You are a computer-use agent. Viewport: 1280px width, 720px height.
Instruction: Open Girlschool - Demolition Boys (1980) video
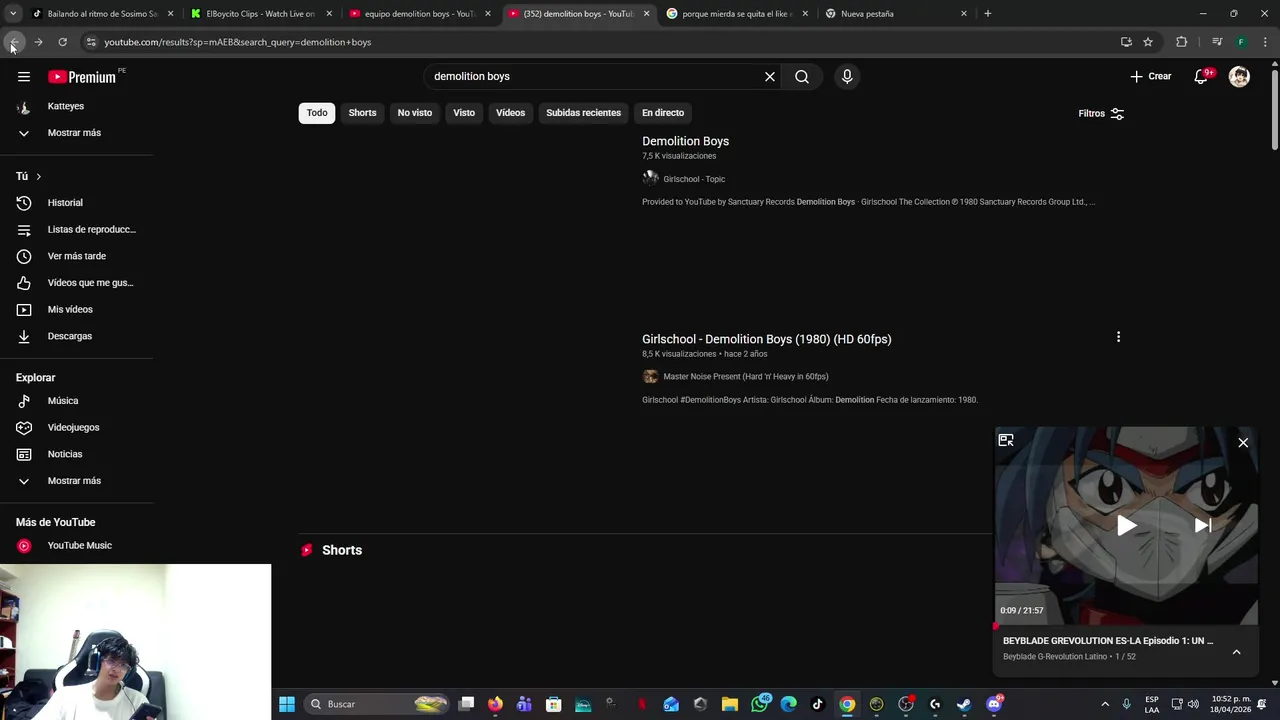coord(766,340)
